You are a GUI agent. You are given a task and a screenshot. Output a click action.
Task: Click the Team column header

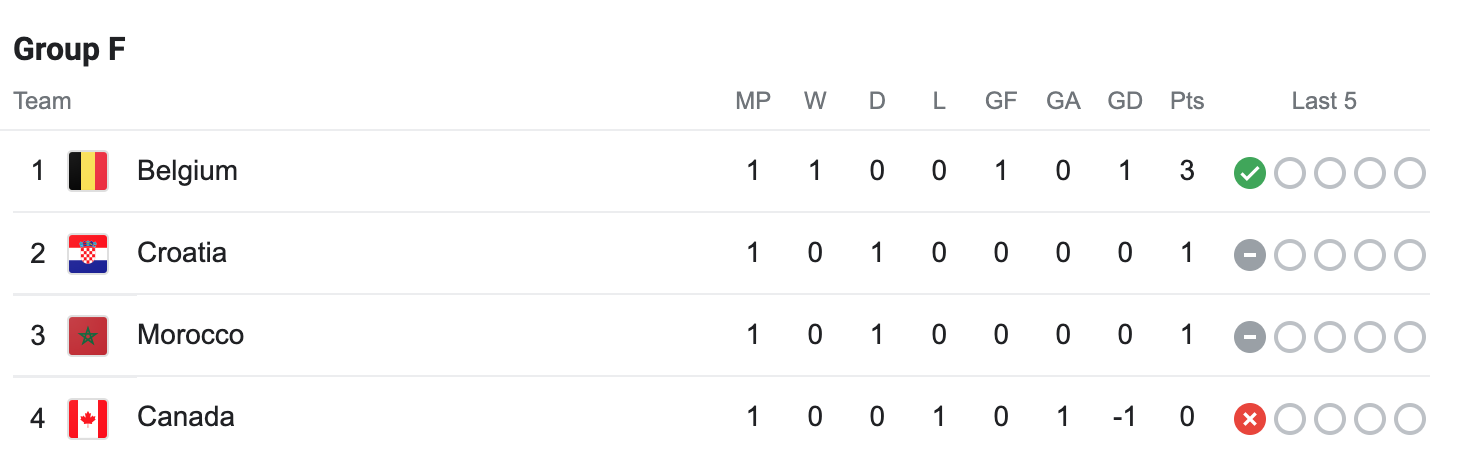click(x=42, y=101)
